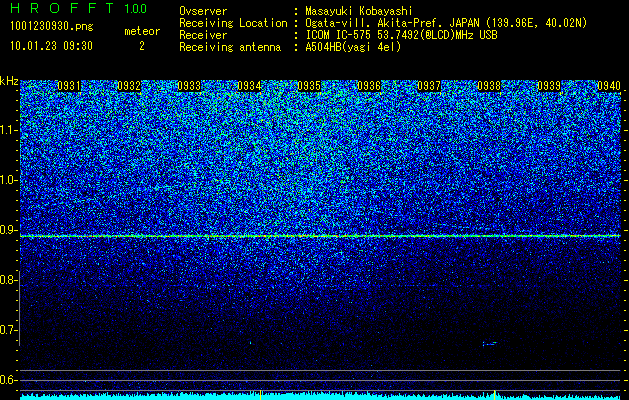Click the 0.7 kHz axis label
The height and width of the screenshot is (400, 629).
[x=7, y=330]
